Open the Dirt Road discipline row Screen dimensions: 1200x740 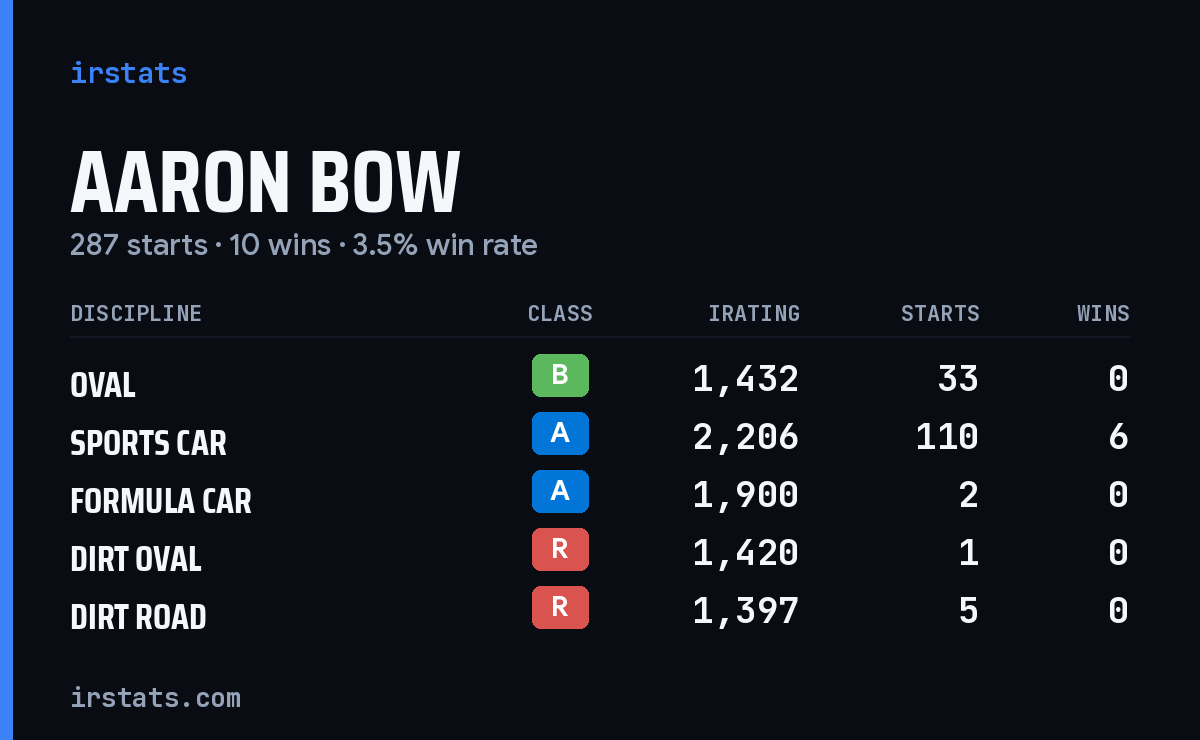[600, 611]
